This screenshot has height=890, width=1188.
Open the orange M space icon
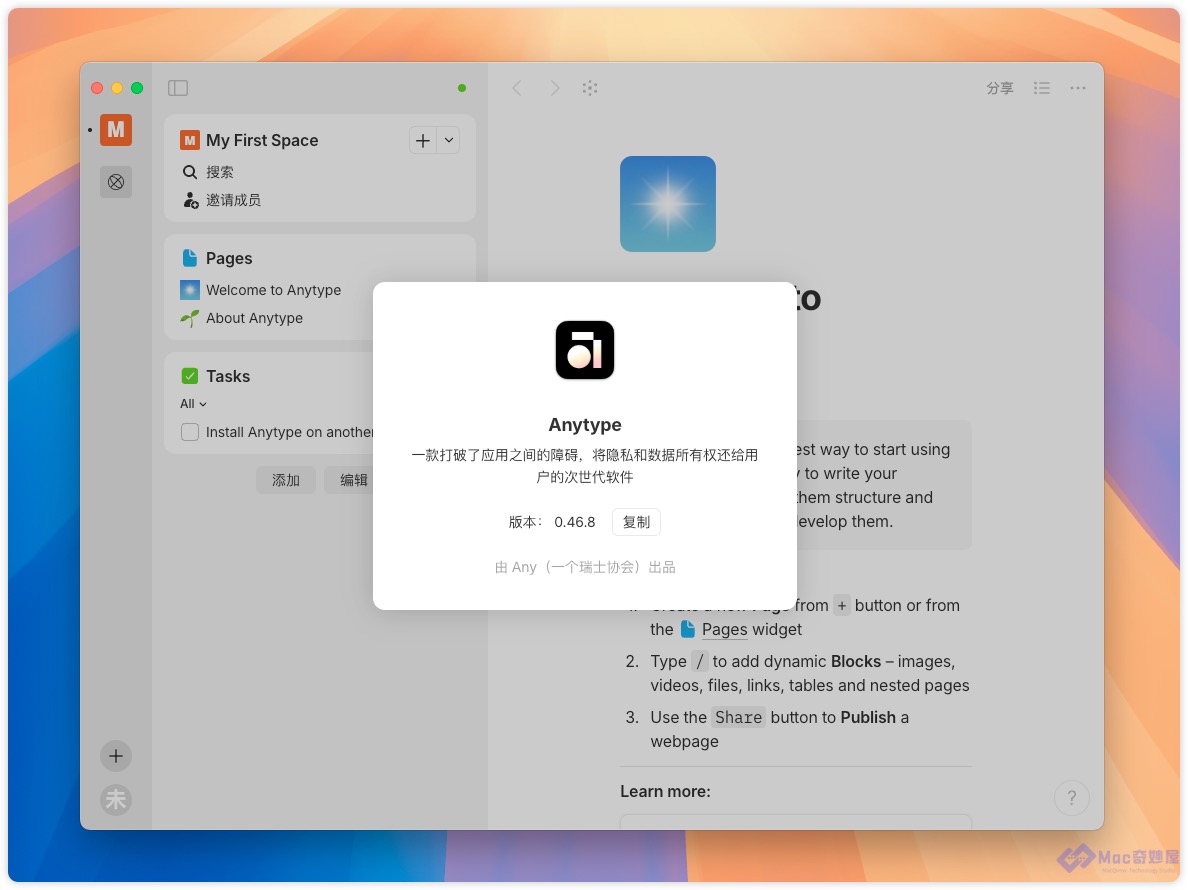pos(116,130)
